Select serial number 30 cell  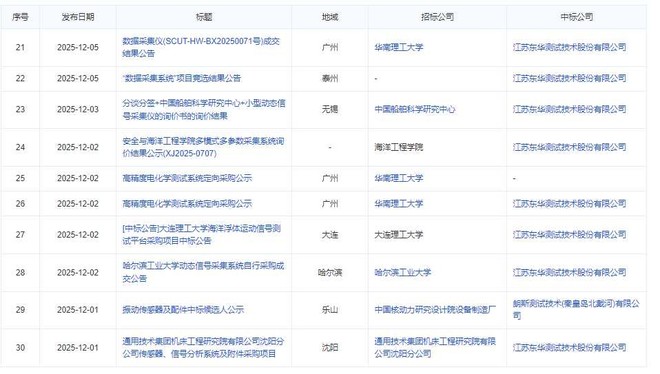point(20,347)
